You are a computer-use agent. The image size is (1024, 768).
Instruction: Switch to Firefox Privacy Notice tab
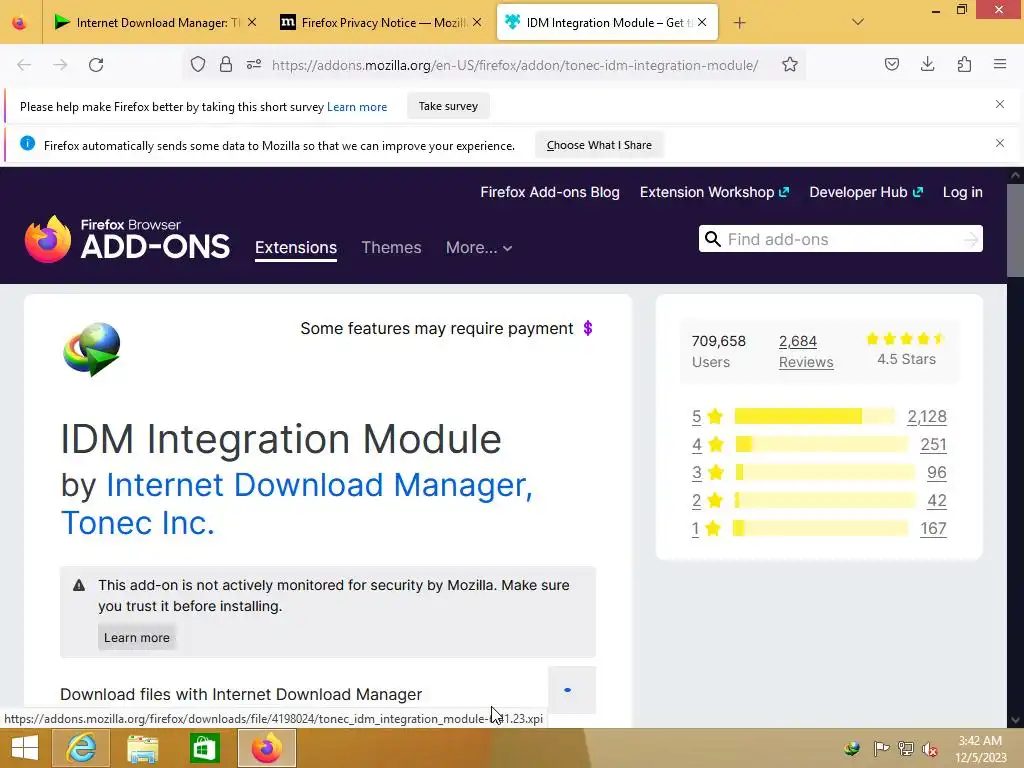[x=382, y=23]
